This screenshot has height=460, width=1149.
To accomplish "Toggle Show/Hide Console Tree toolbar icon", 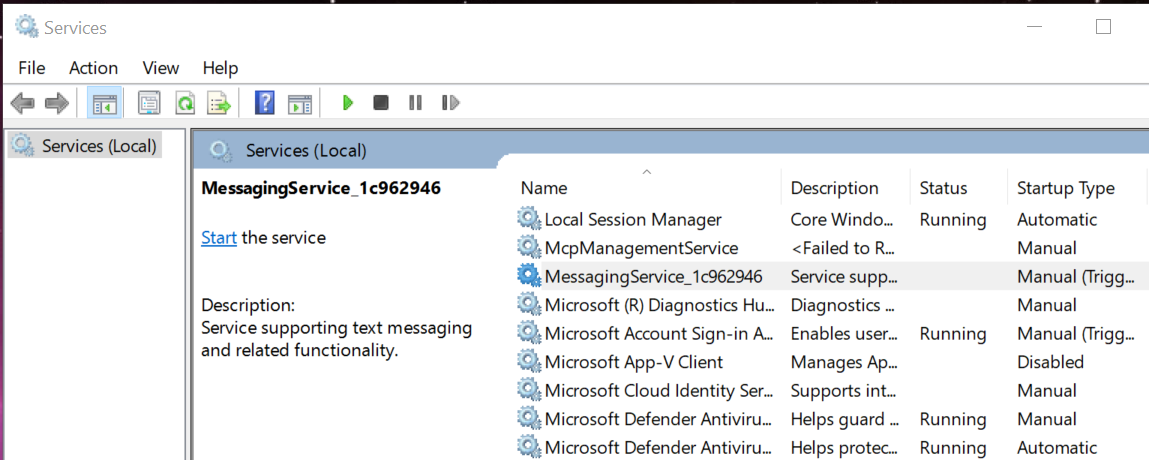I will point(103,103).
